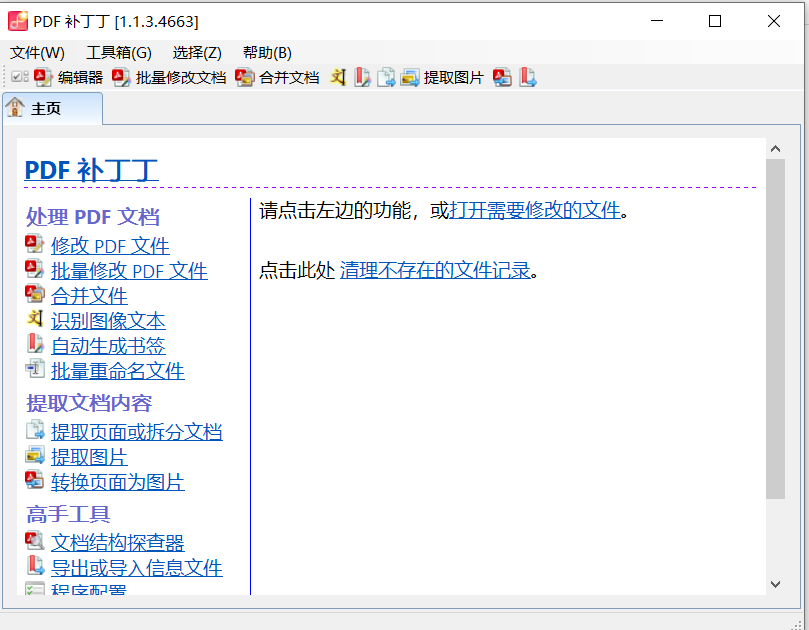Click the scrollbar down arrow

tap(775, 584)
